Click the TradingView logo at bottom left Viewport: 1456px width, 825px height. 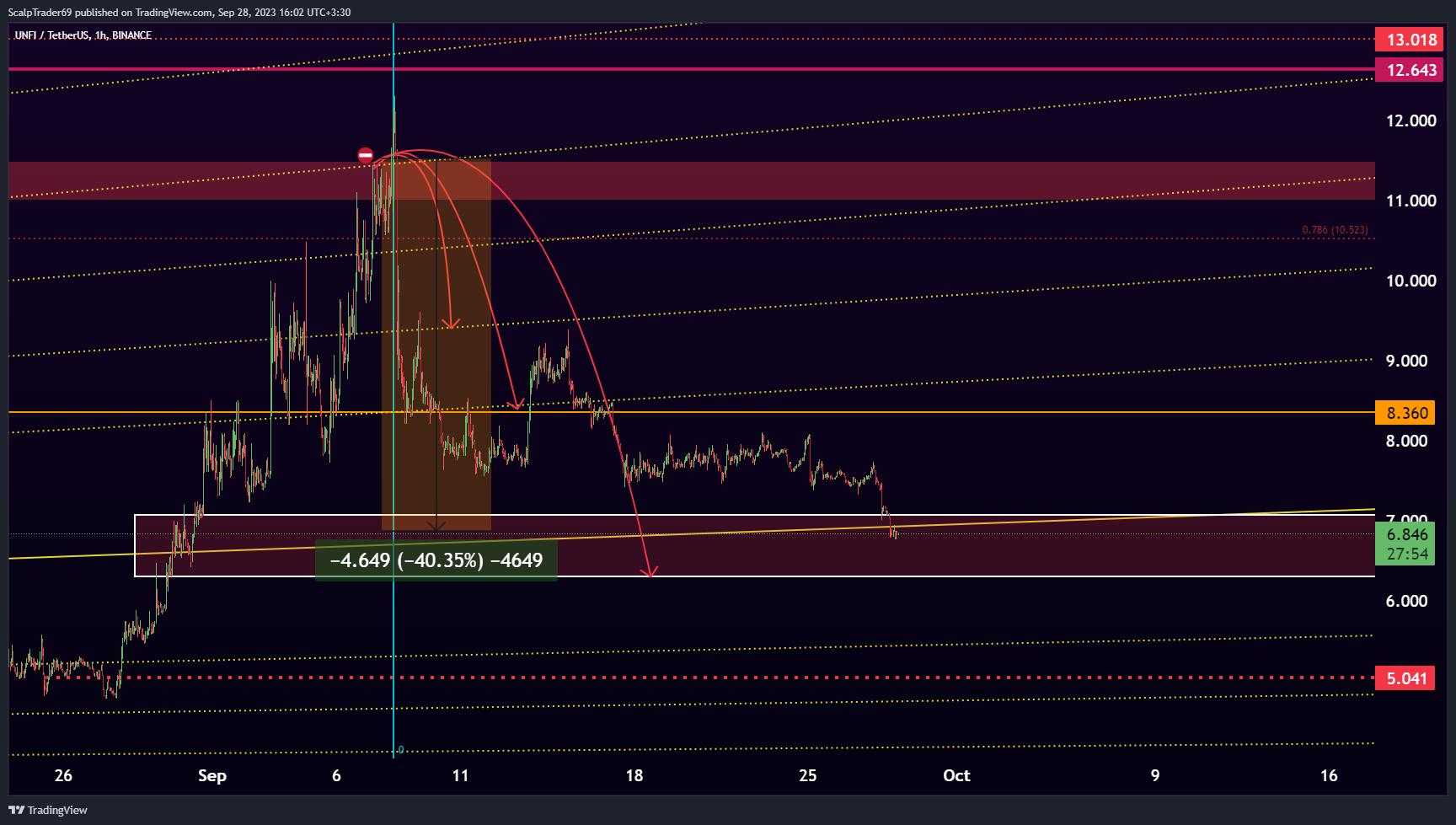point(48,810)
